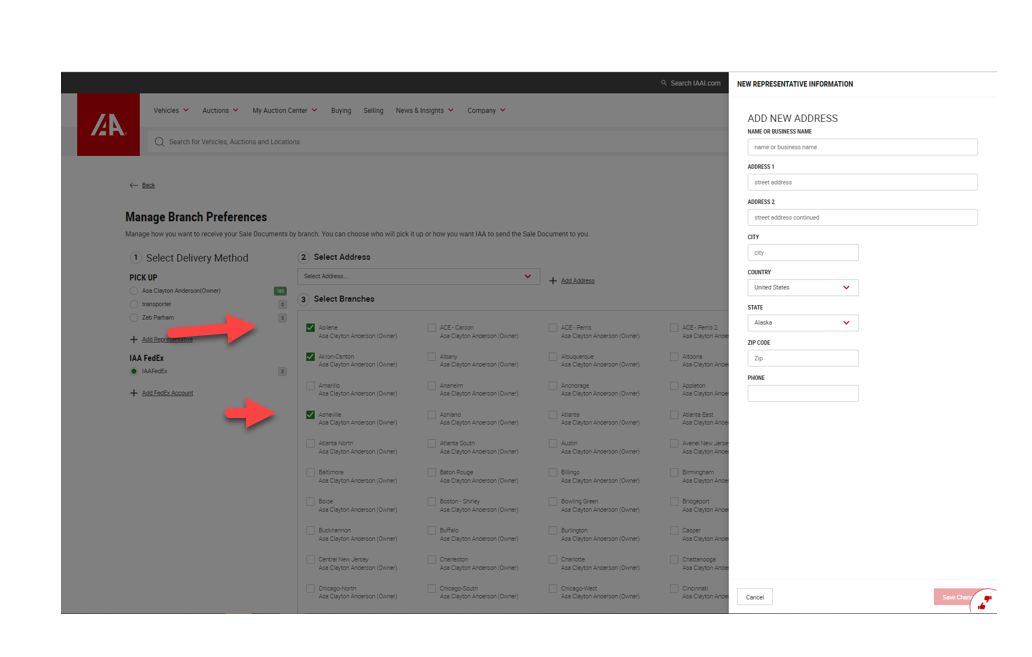Click the plus icon beside Add Address

click(x=553, y=281)
